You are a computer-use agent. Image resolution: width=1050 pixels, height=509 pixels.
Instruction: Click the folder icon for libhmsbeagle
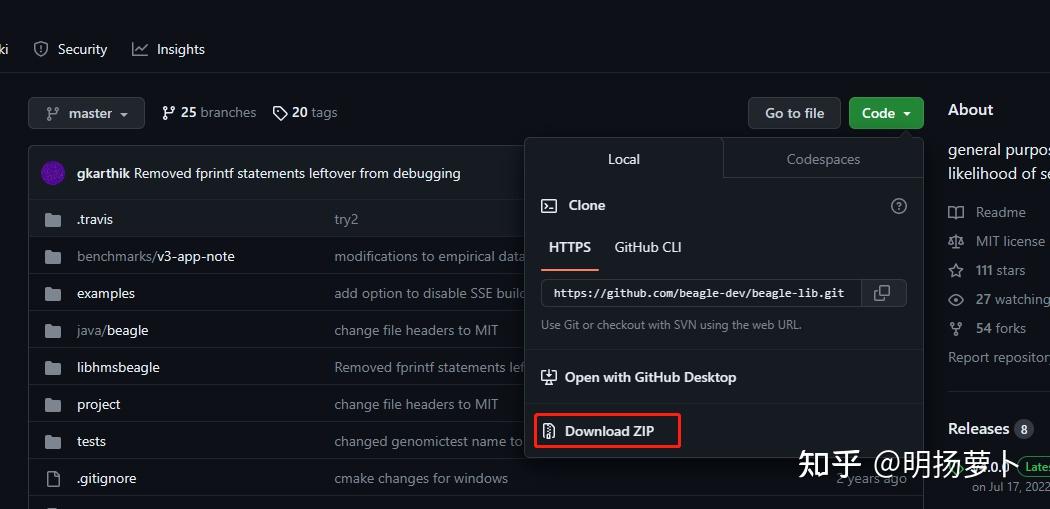point(53,368)
